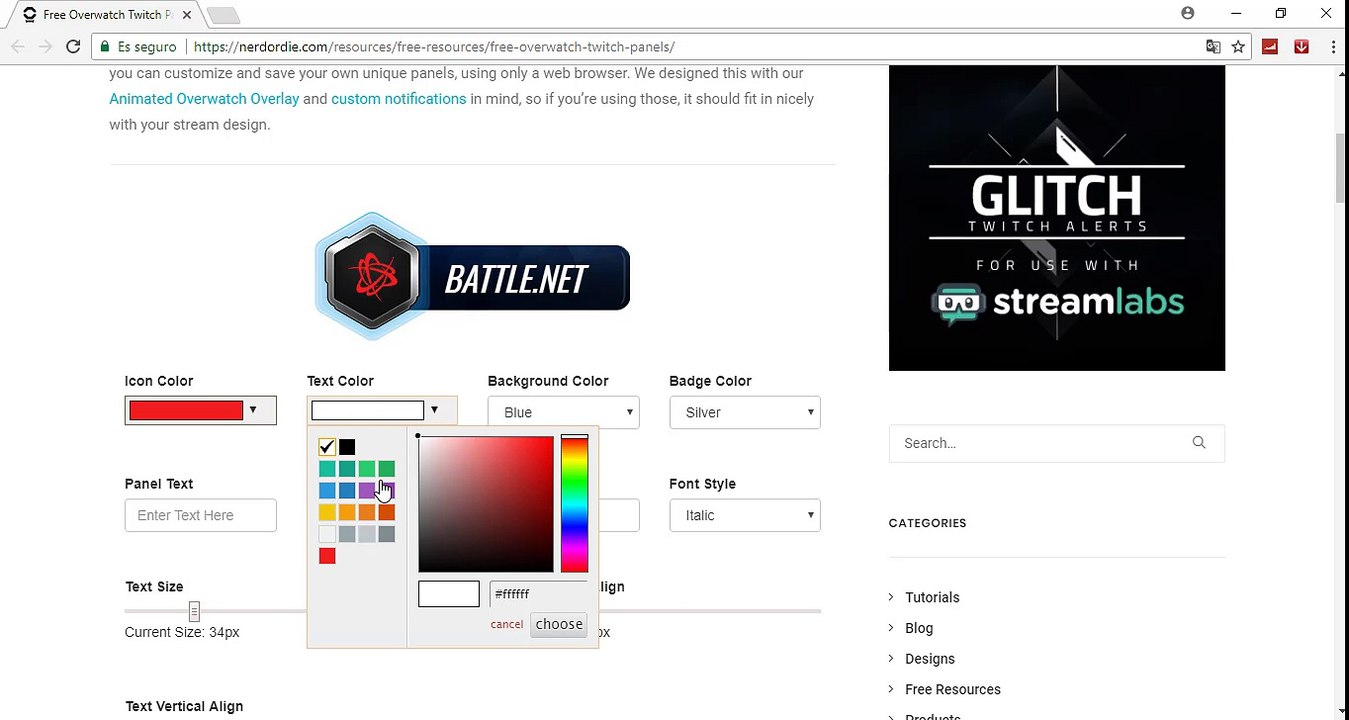
Task: Pick the dark burnt-orange swatch
Action: (387, 512)
